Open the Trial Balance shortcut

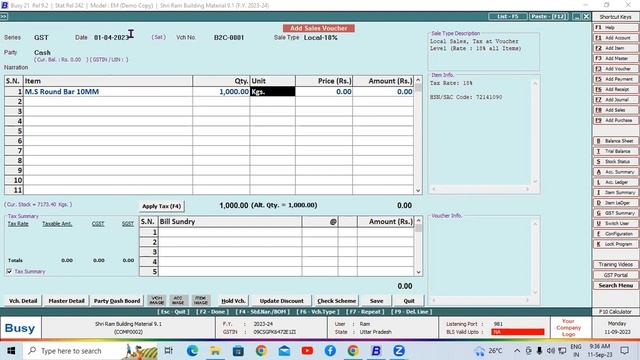[616, 151]
